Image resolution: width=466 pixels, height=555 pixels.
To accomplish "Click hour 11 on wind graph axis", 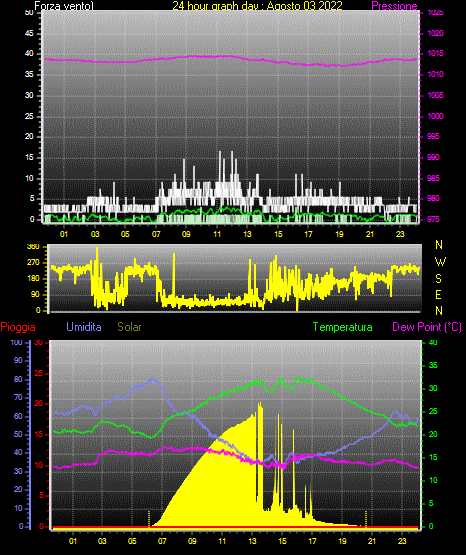I will [x=217, y=234].
